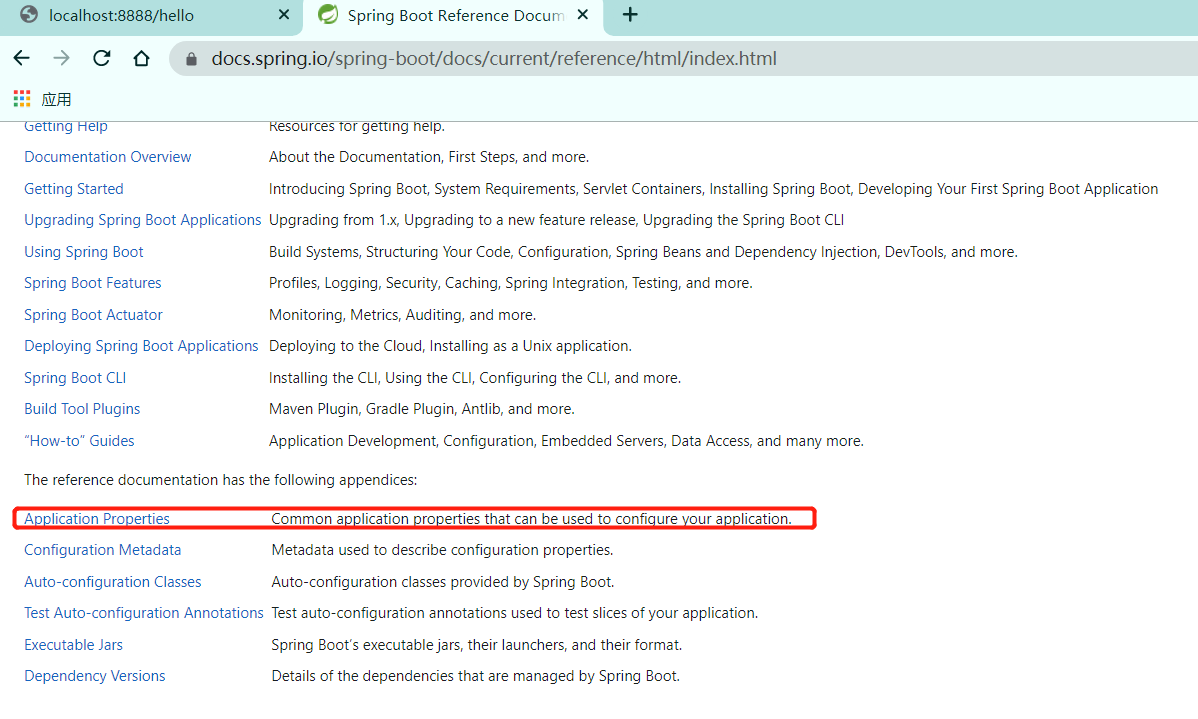Click description starting 'Common application properties'
Screen dimensions: 1198x719
(532, 519)
